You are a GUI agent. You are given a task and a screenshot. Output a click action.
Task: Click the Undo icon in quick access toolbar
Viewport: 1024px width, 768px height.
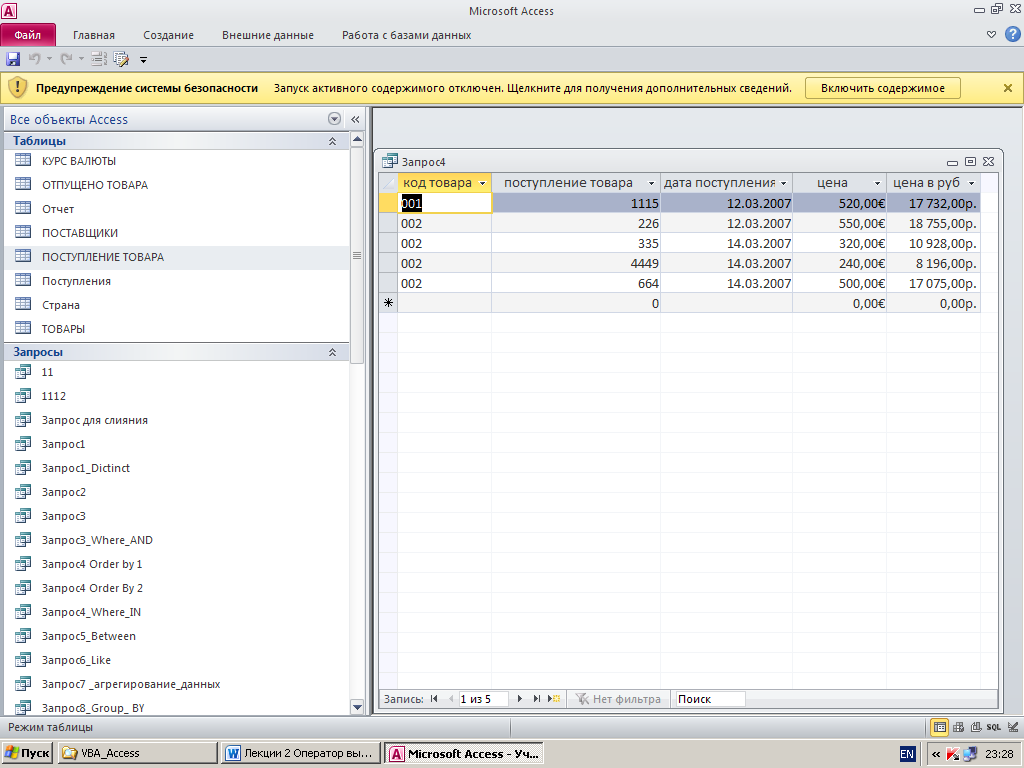pos(34,59)
